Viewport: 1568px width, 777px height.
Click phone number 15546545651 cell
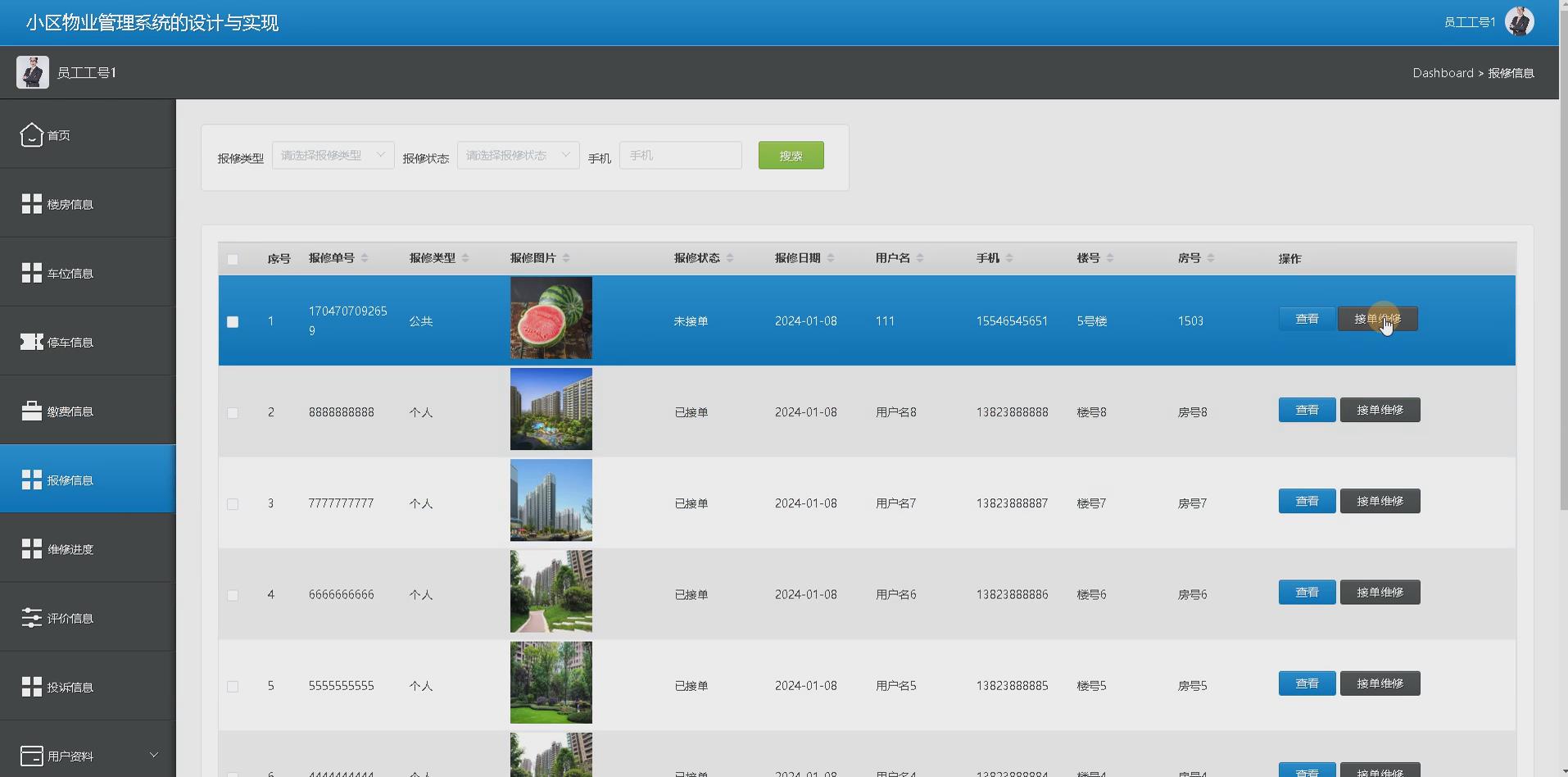(x=1012, y=321)
